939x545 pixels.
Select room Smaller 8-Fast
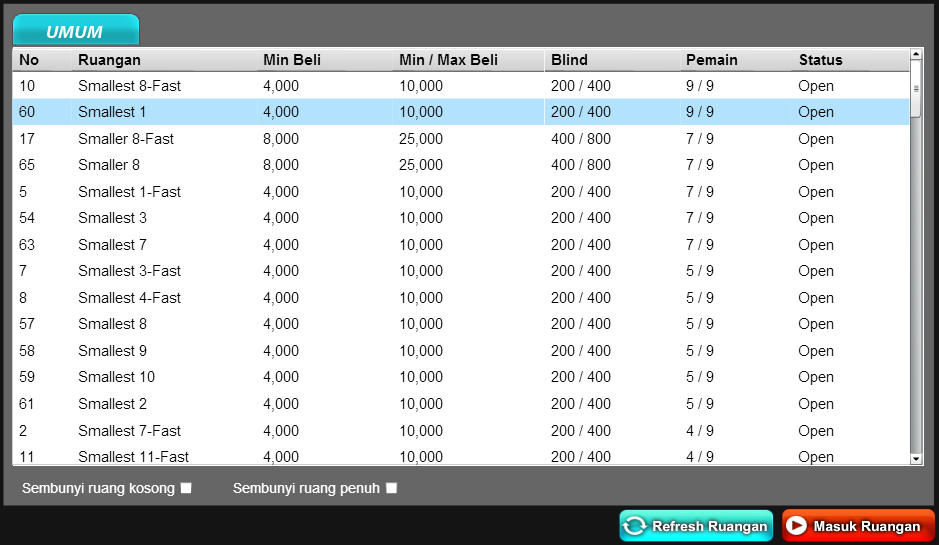pos(461,139)
